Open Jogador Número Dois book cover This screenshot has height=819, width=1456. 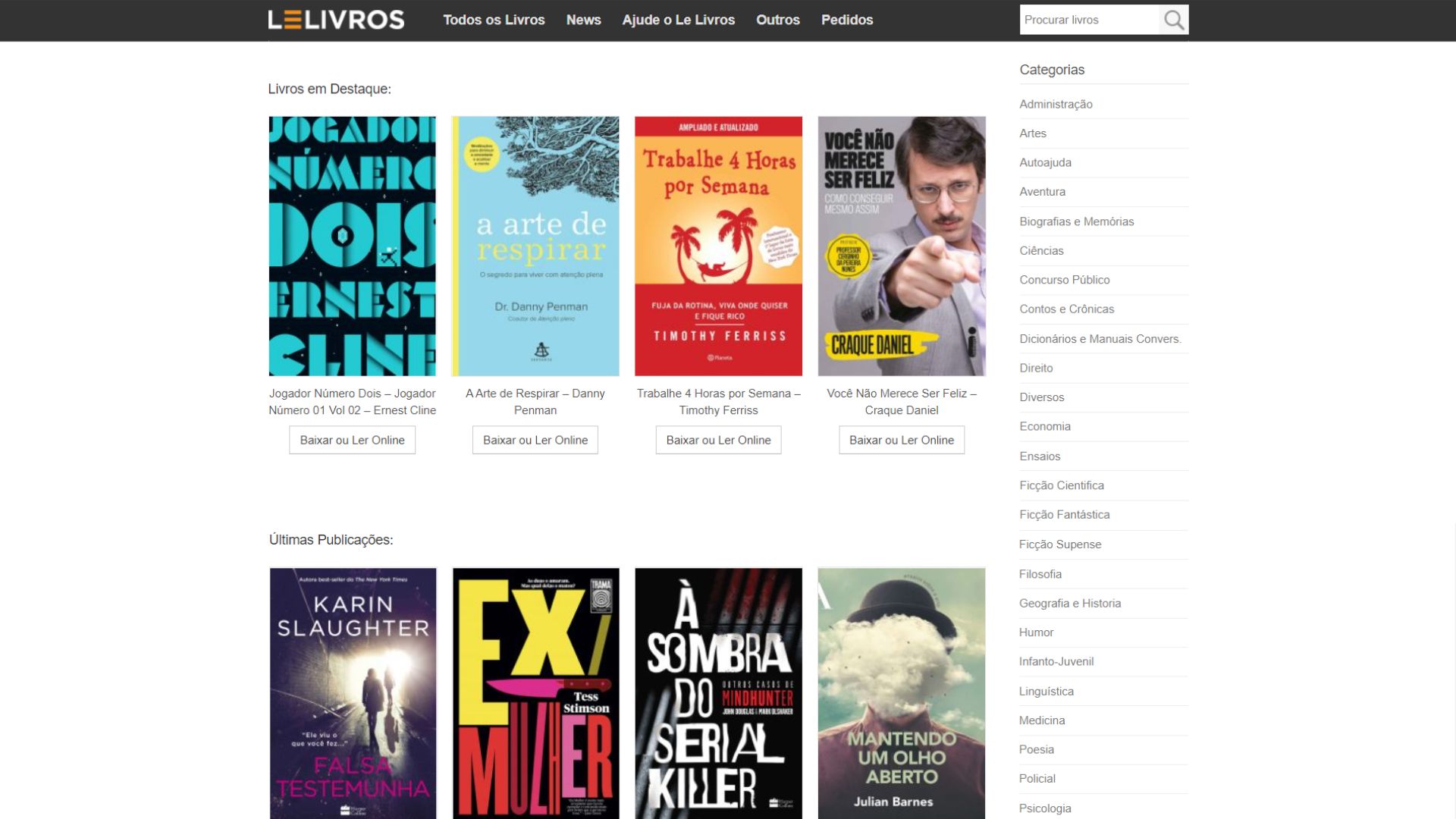pyautogui.click(x=353, y=246)
